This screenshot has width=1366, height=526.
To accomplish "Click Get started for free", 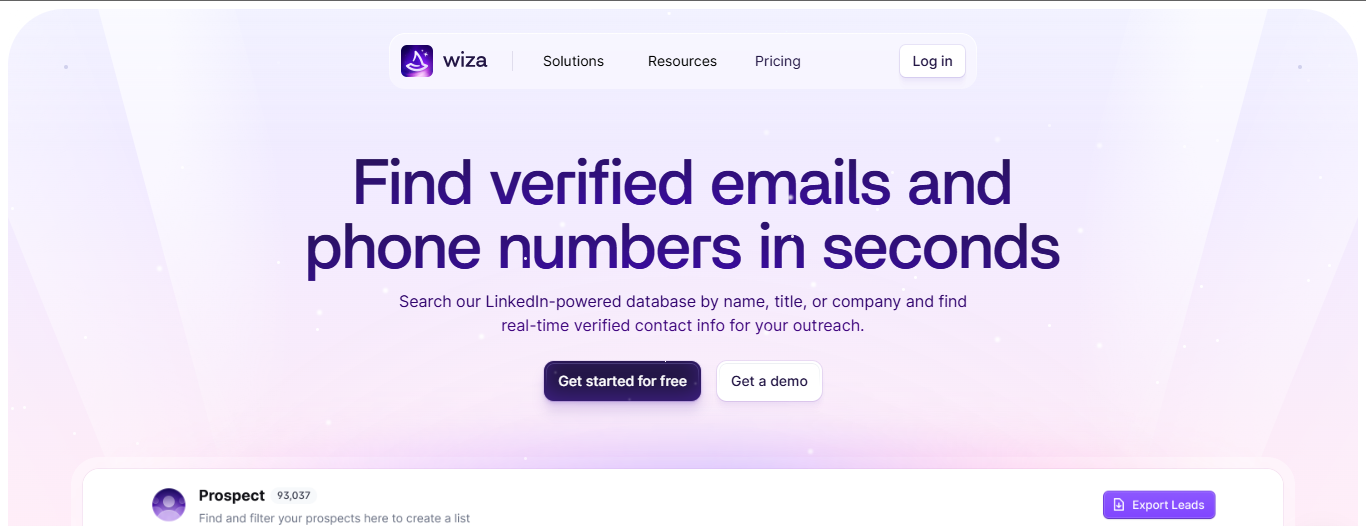I will (622, 381).
